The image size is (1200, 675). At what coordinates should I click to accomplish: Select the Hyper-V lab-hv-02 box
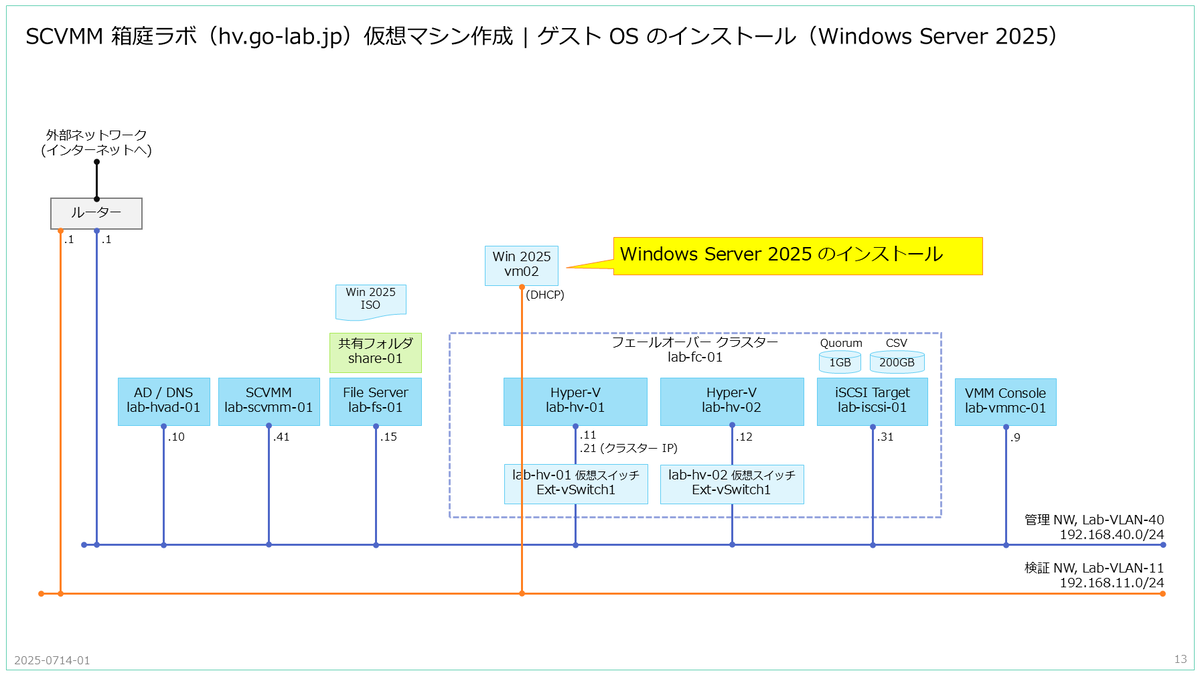(732, 401)
